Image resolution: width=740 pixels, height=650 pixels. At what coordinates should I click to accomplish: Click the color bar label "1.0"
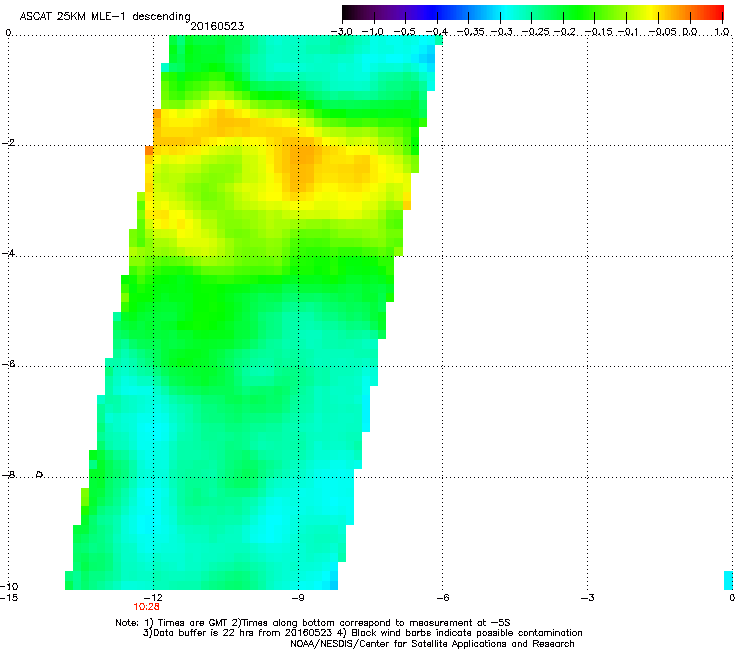[722, 32]
